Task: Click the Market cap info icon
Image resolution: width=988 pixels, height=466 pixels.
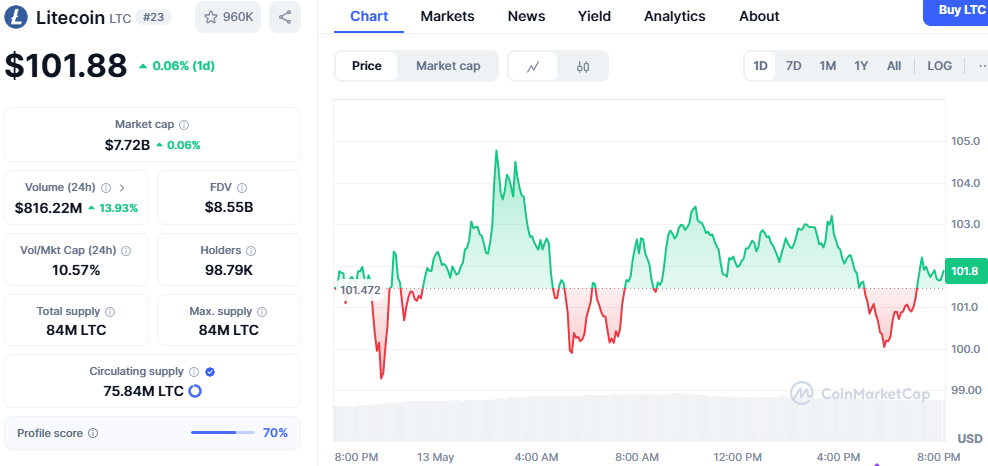Action: pyautogui.click(x=184, y=125)
